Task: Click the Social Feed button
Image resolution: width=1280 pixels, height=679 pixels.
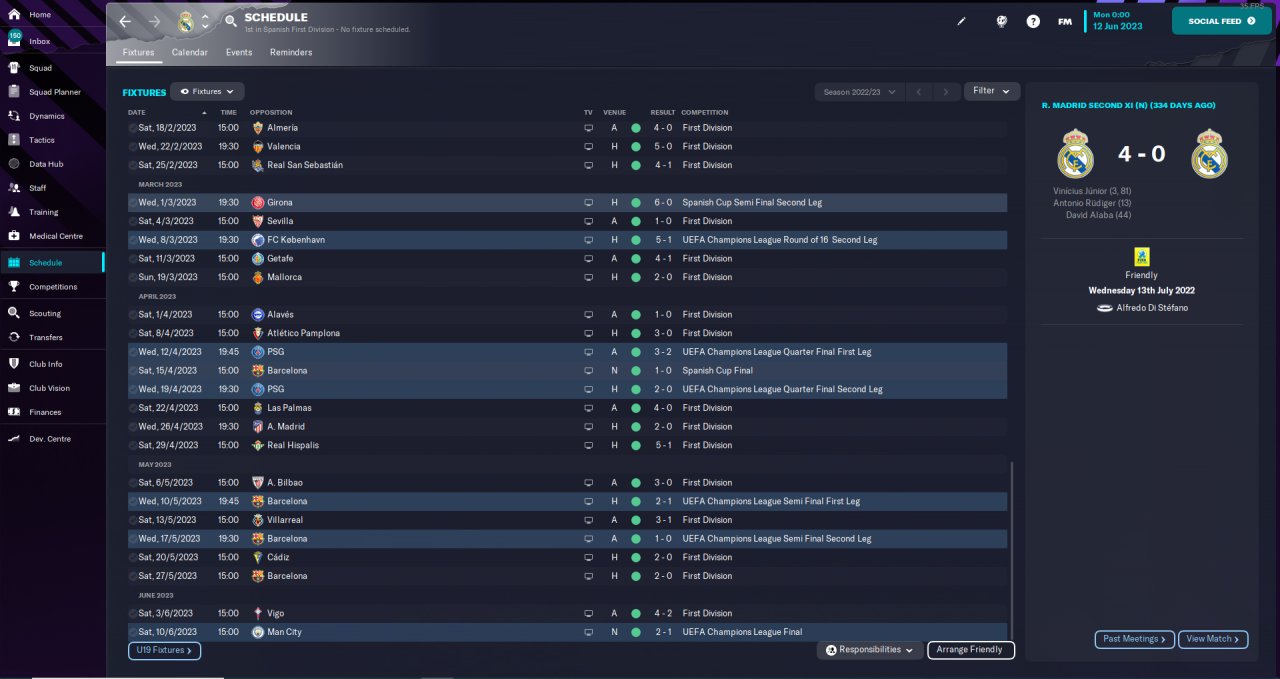Action: pyautogui.click(x=1221, y=21)
